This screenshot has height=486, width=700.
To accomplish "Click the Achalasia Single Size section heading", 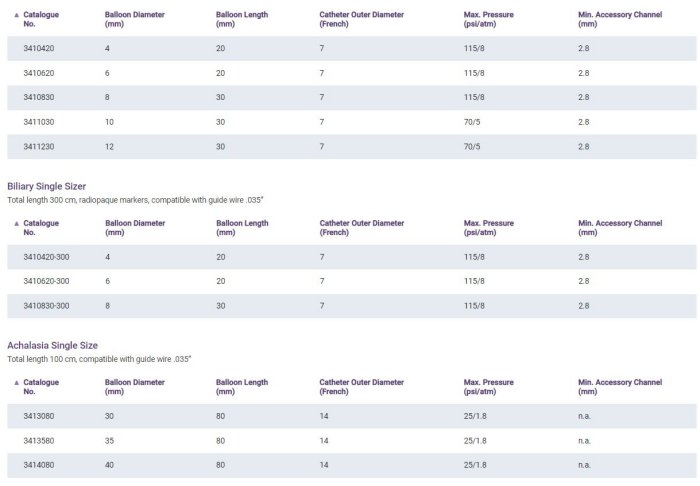I will [52, 346].
